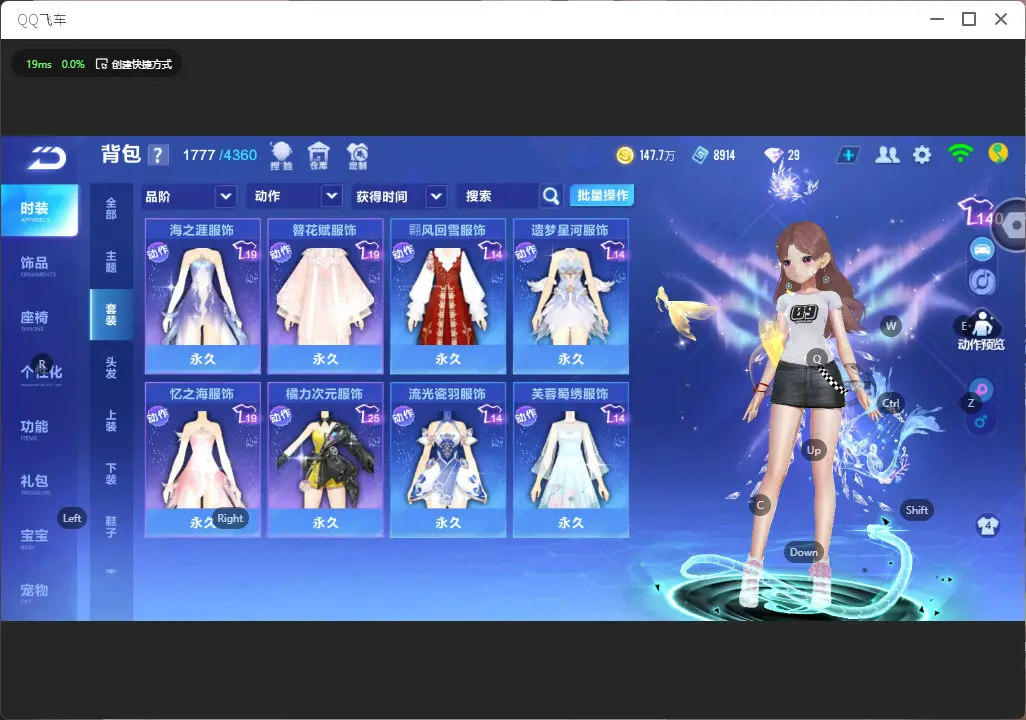
Task: Click the 8914 coupon amount
Action: [724, 155]
